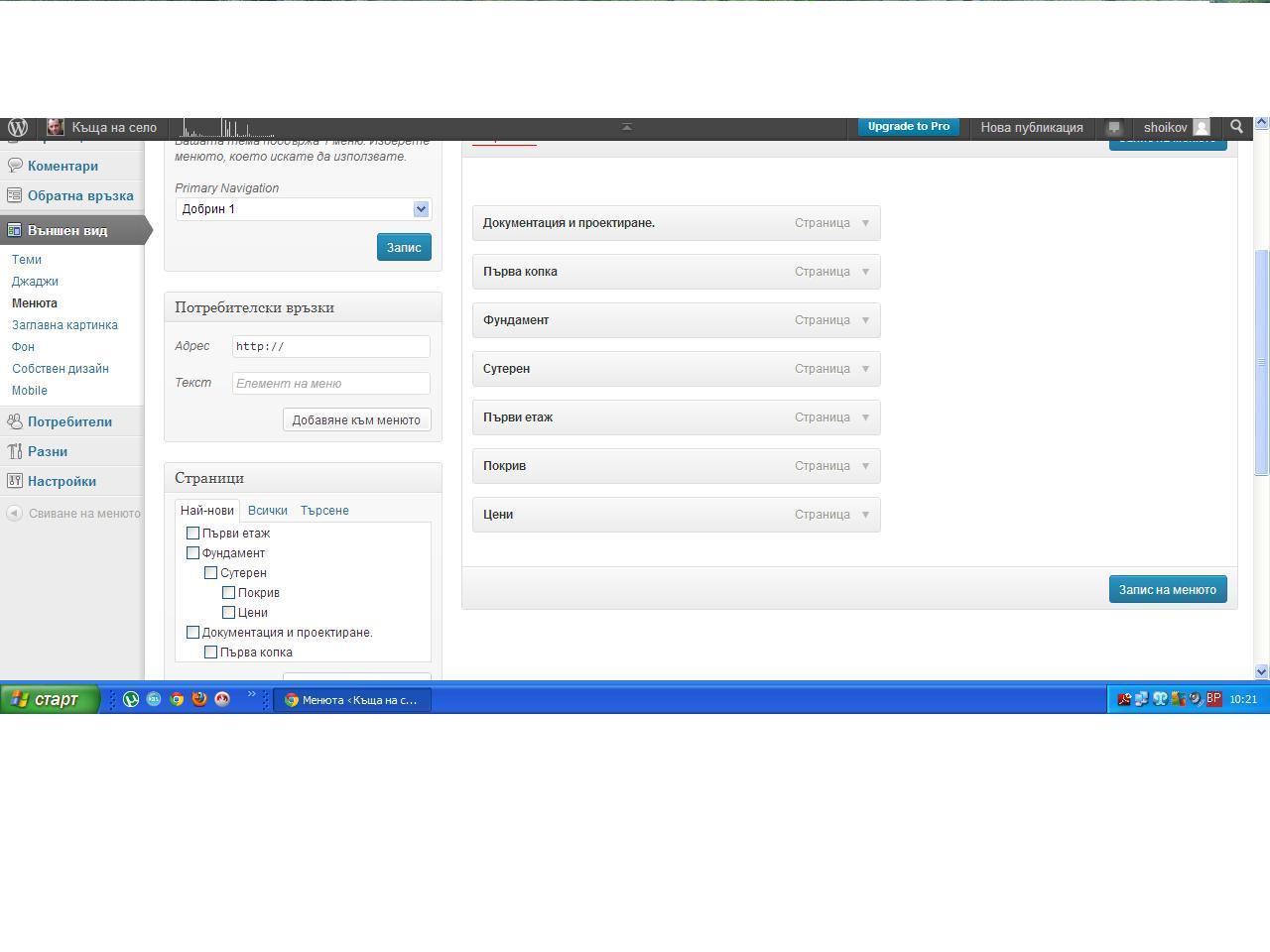Click the Адрес URL input field

coord(330,347)
